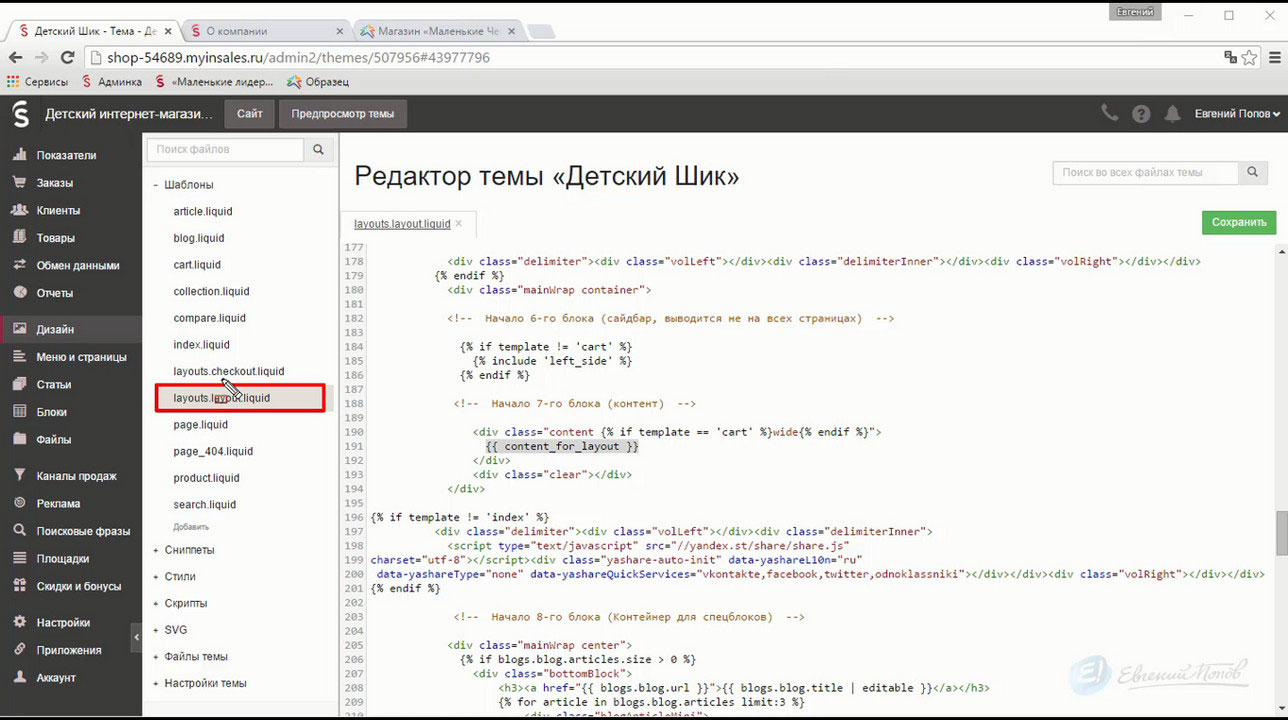Click the Поиск файлов input field
Viewport: 1288px width, 720px height.
point(225,149)
